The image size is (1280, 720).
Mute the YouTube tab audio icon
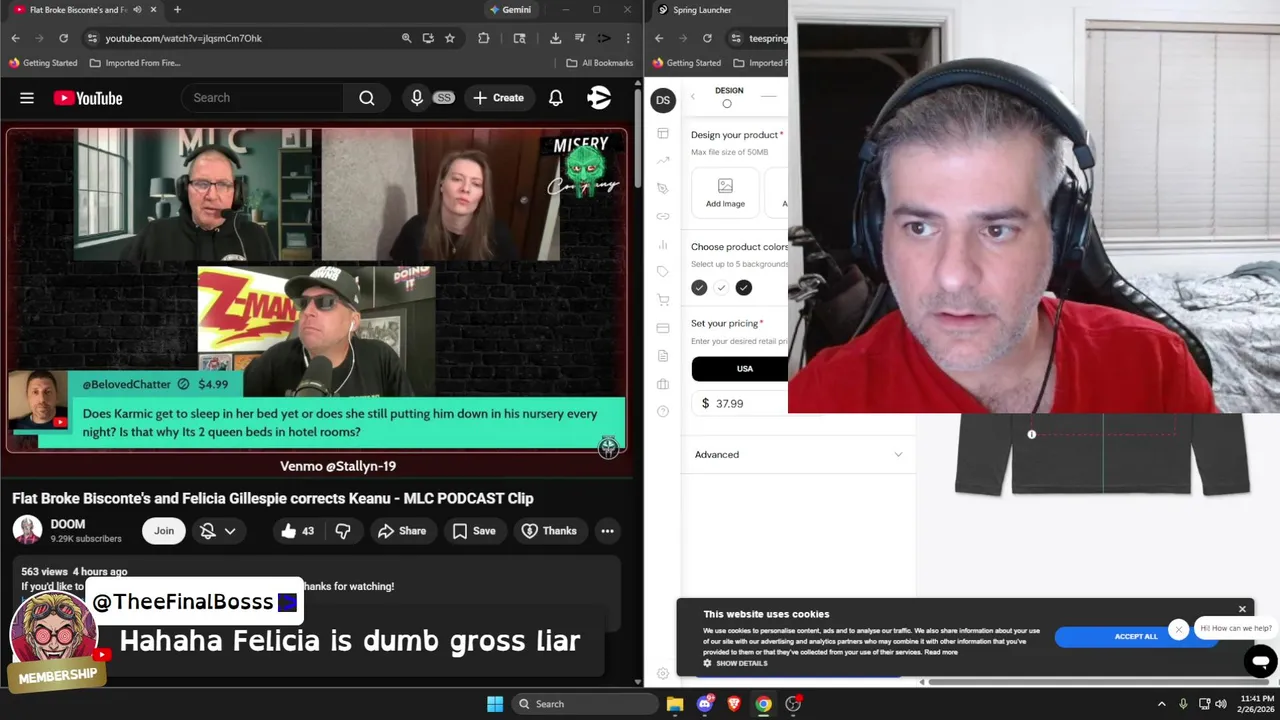[x=137, y=10]
